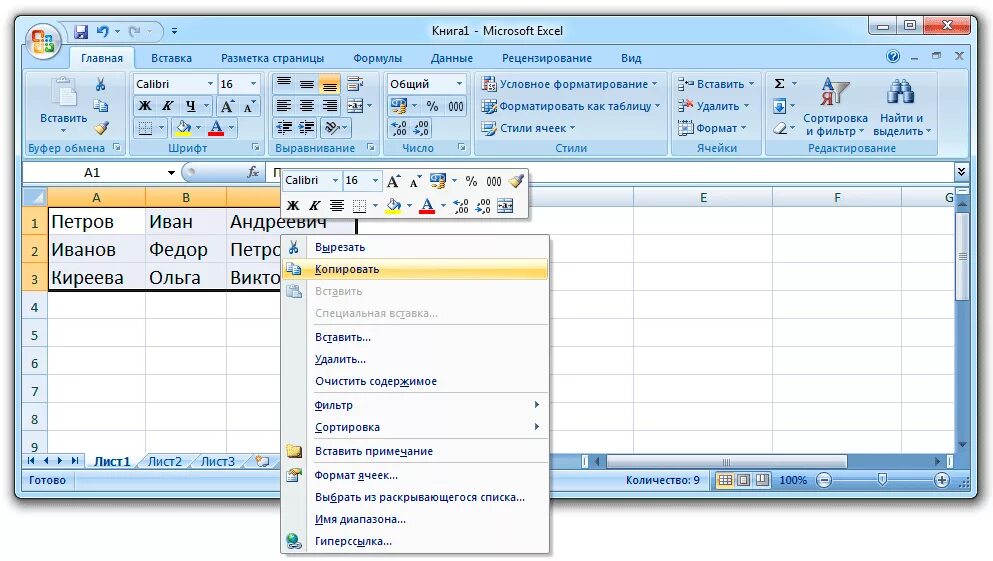Apply red font color in ribbon

[x=216, y=129]
